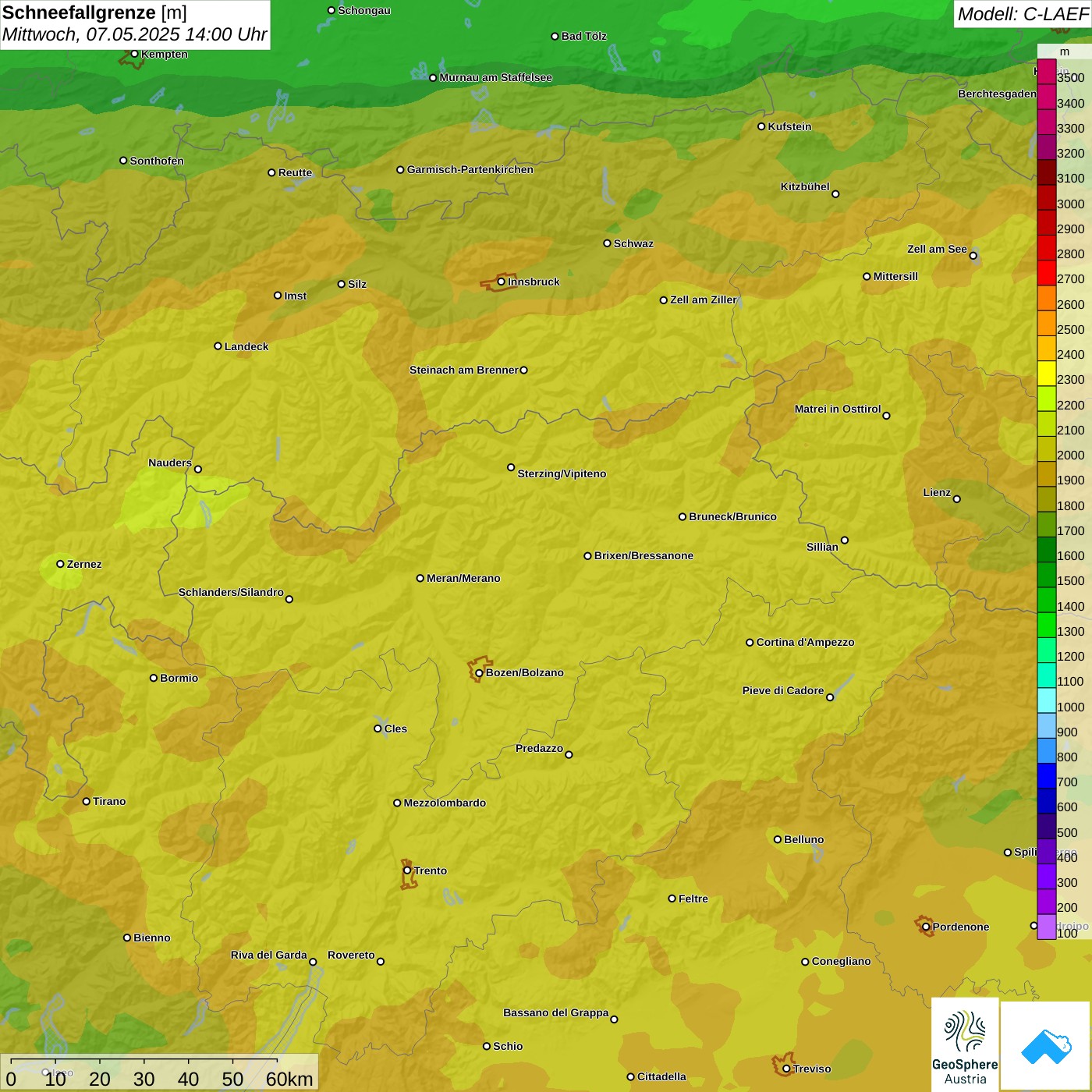Image resolution: width=1092 pixels, height=1092 pixels.
Task: Select the Kempten city marker
Action: click(135, 54)
